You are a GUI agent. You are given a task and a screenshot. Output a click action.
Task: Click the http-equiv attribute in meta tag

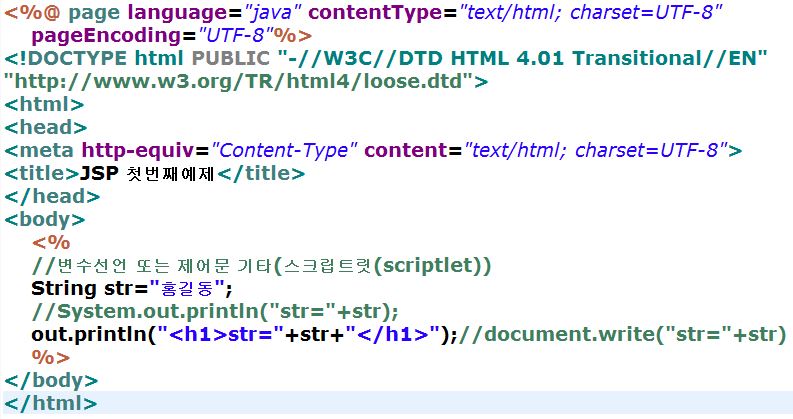pyautogui.click(x=138, y=151)
